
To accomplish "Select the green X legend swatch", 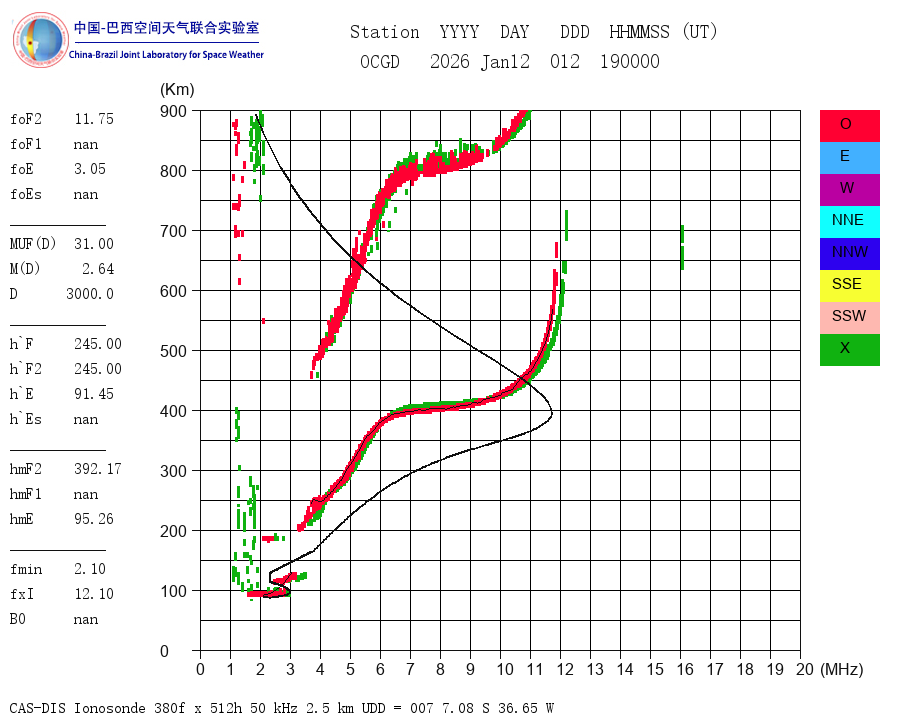I will pos(849,350).
